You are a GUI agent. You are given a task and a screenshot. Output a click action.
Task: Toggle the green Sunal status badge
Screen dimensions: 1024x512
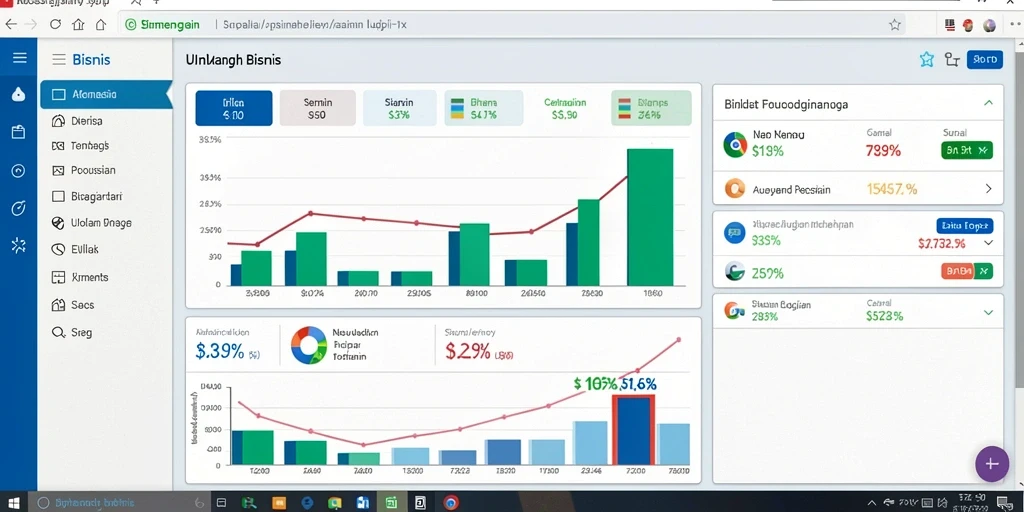click(x=967, y=151)
